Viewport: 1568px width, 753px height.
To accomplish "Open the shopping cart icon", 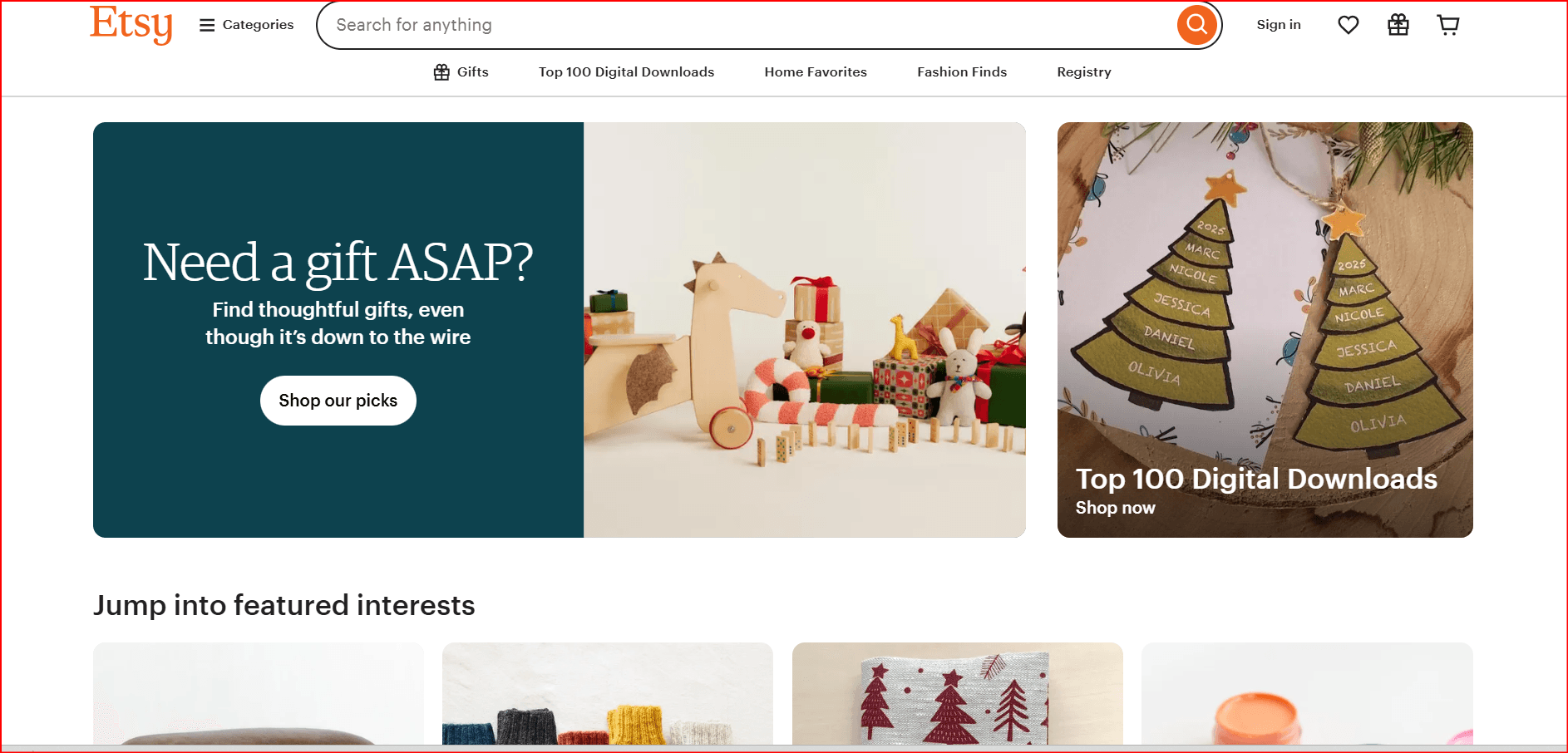I will (1448, 25).
